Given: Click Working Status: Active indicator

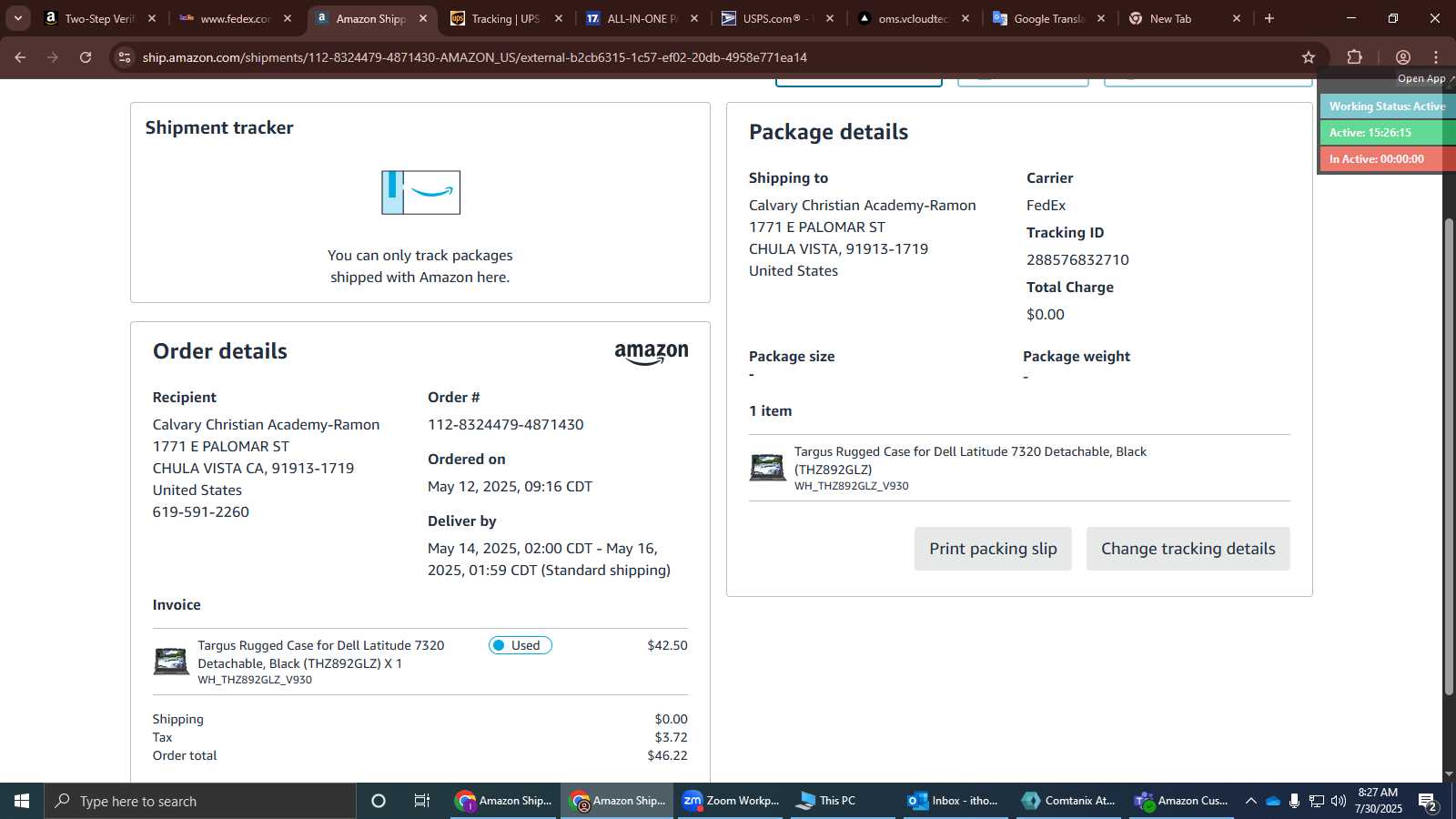Looking at the screenshot, I should point(1387,106).
